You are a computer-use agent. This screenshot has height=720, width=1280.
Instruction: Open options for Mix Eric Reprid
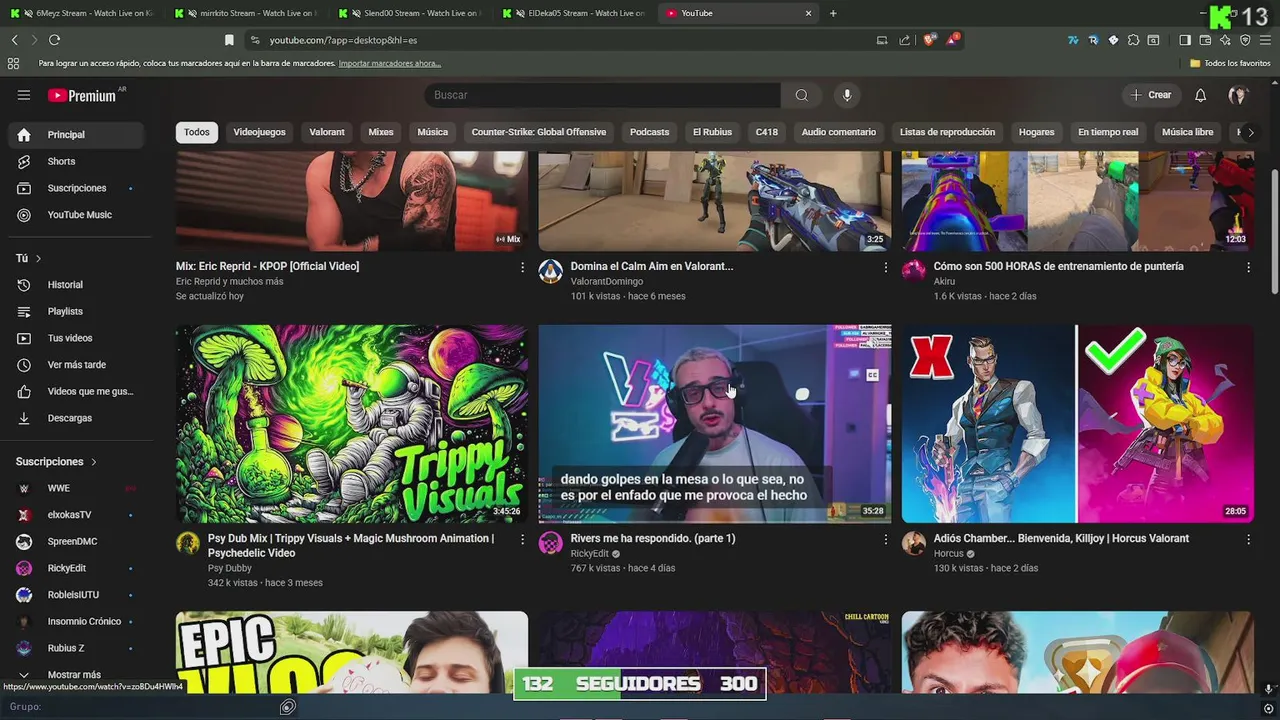[x=522, y=267]
